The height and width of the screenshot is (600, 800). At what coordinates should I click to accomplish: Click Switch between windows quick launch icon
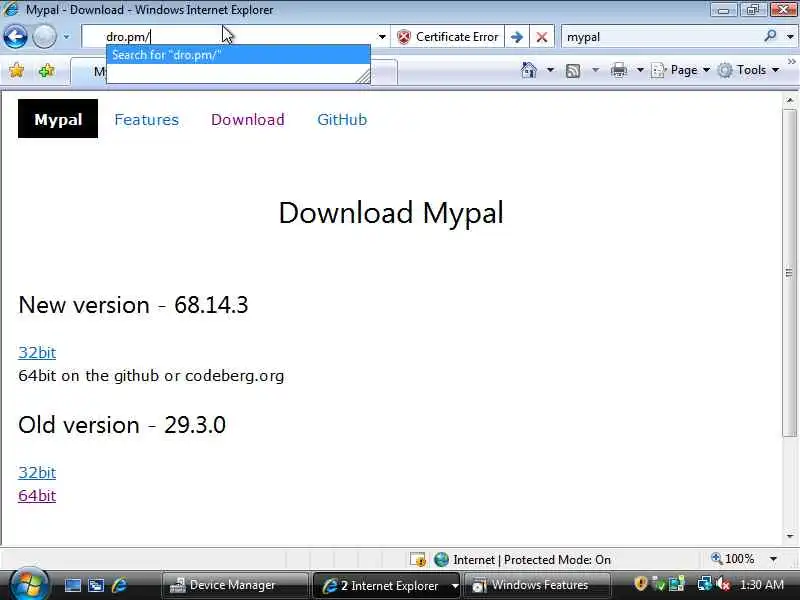point(95,585)
